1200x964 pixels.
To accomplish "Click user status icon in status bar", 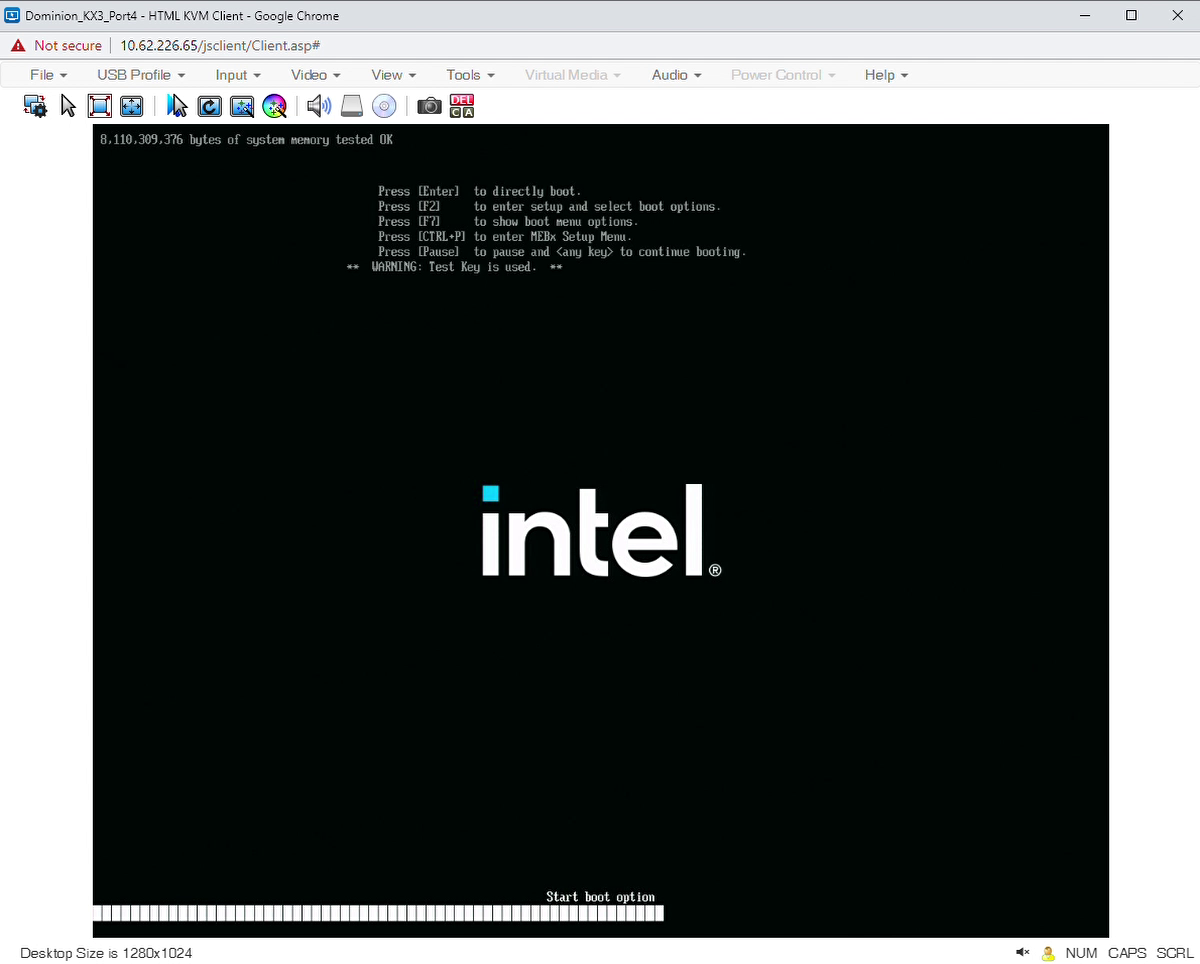I will (1048, 953).
